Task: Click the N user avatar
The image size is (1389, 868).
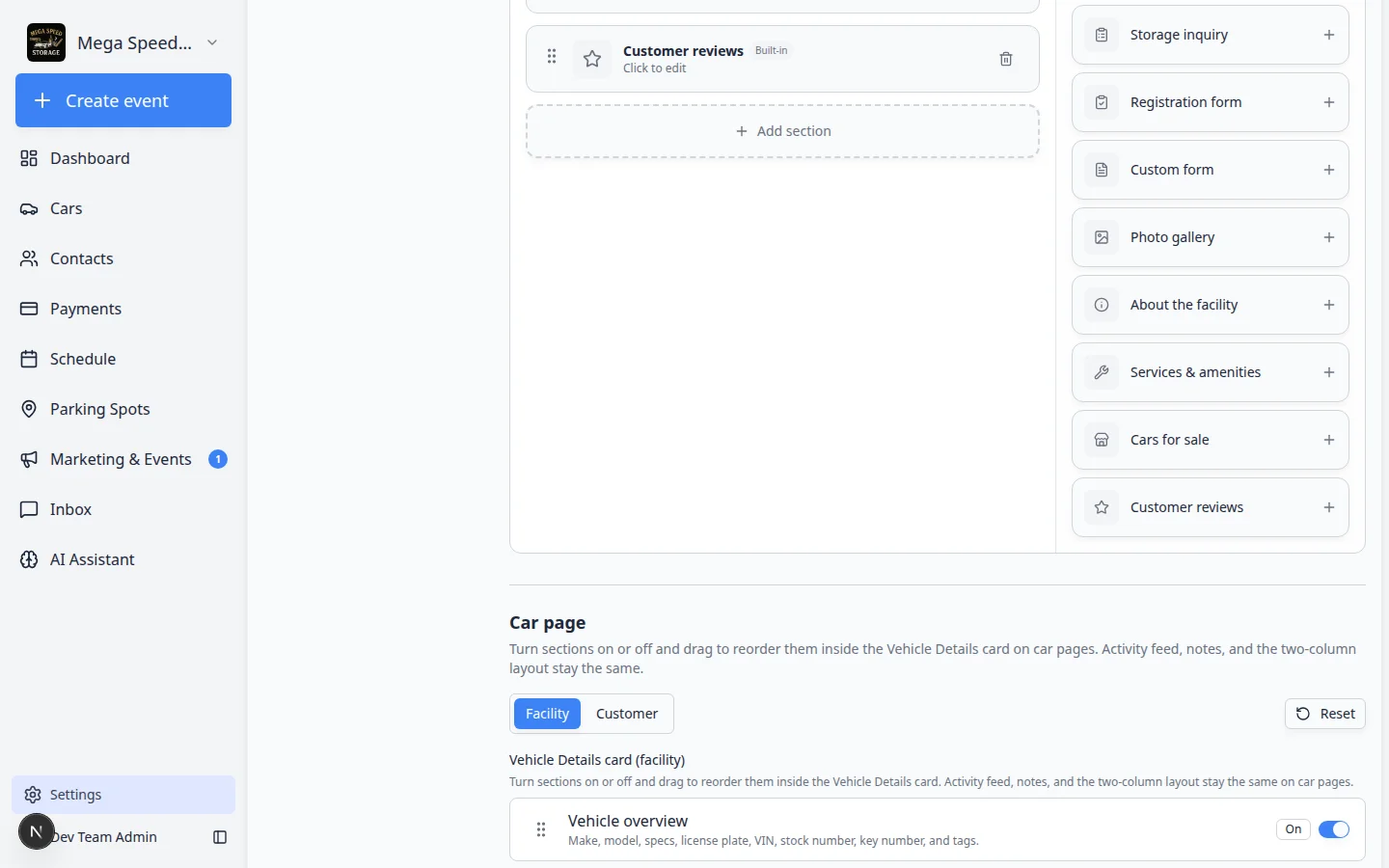Action: click(37, 831)
